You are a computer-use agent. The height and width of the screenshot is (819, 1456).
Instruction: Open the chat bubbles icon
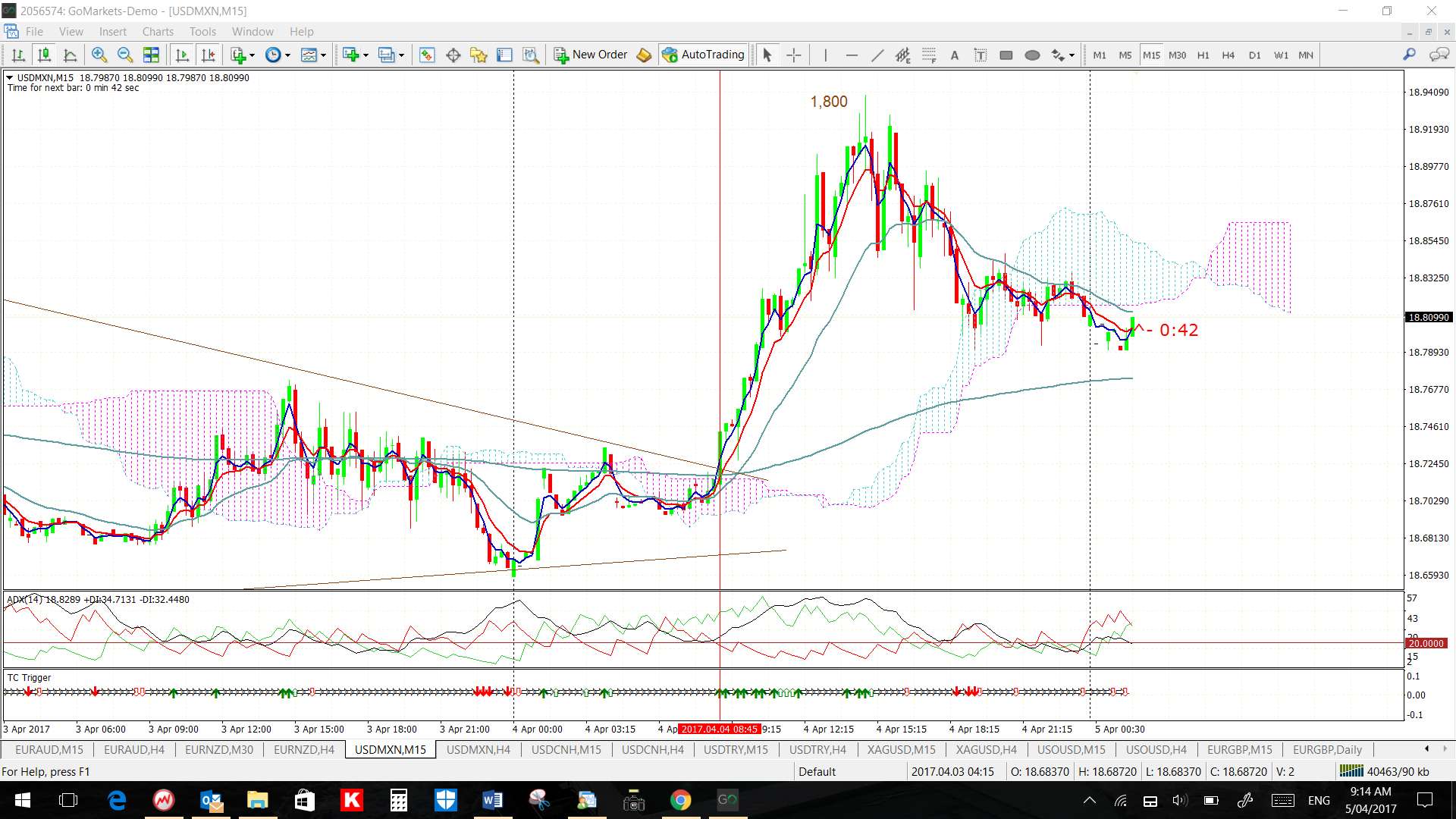point(1439,55)
